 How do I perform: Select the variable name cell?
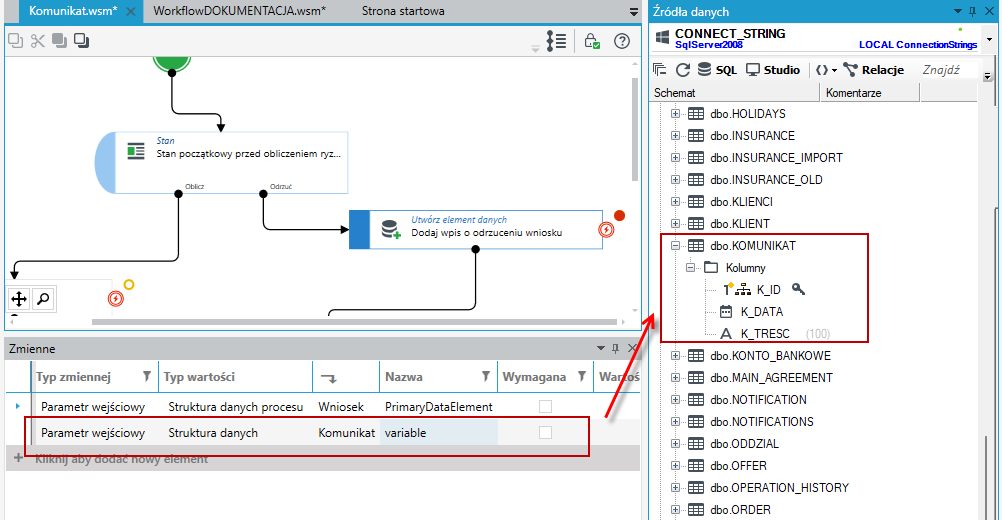click(439, 433)
